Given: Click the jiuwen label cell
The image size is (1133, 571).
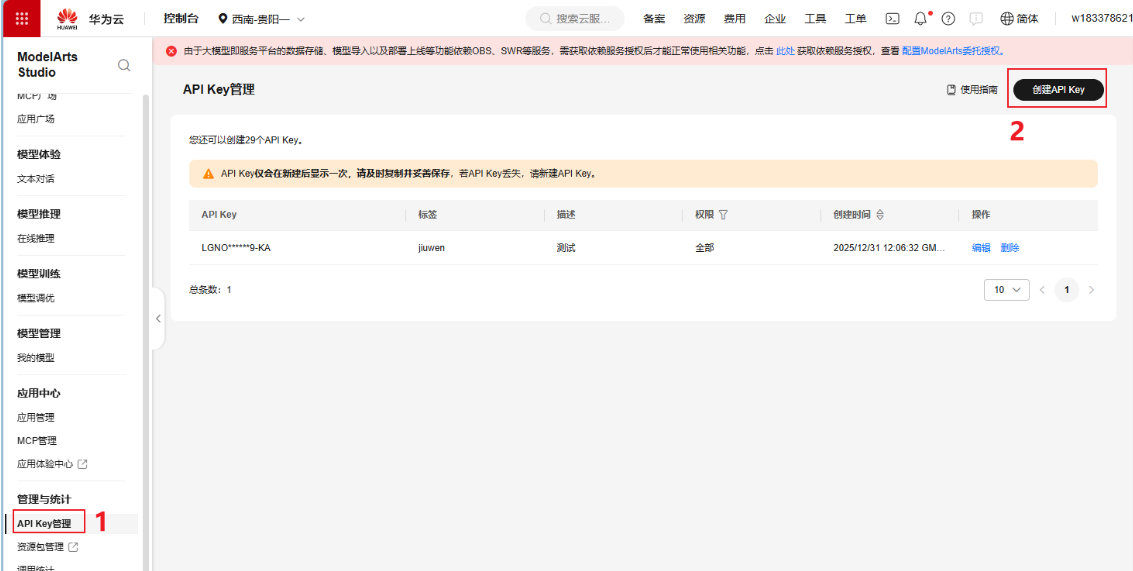Looking at the screenshot, I should click(429, 248).
